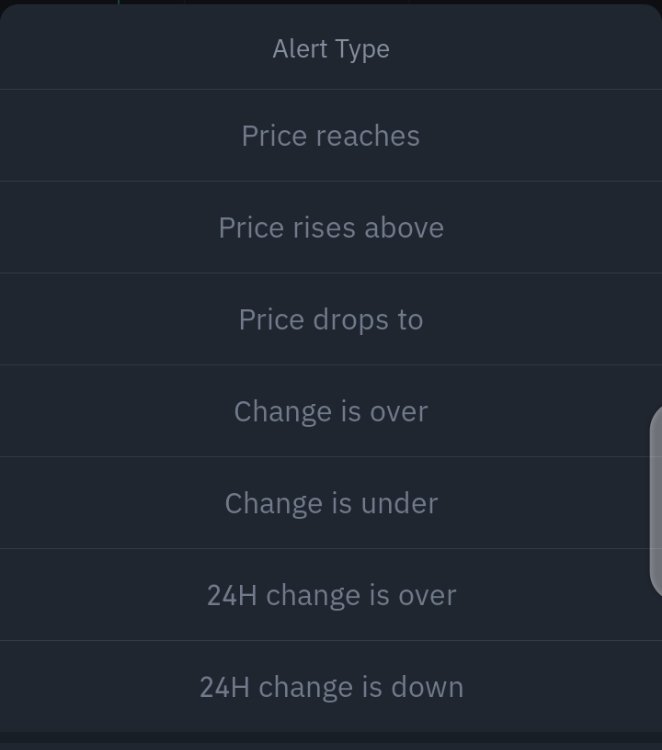The image size is (662, 750).
Task: Click the last alert type in list
Action: point(331,687)
